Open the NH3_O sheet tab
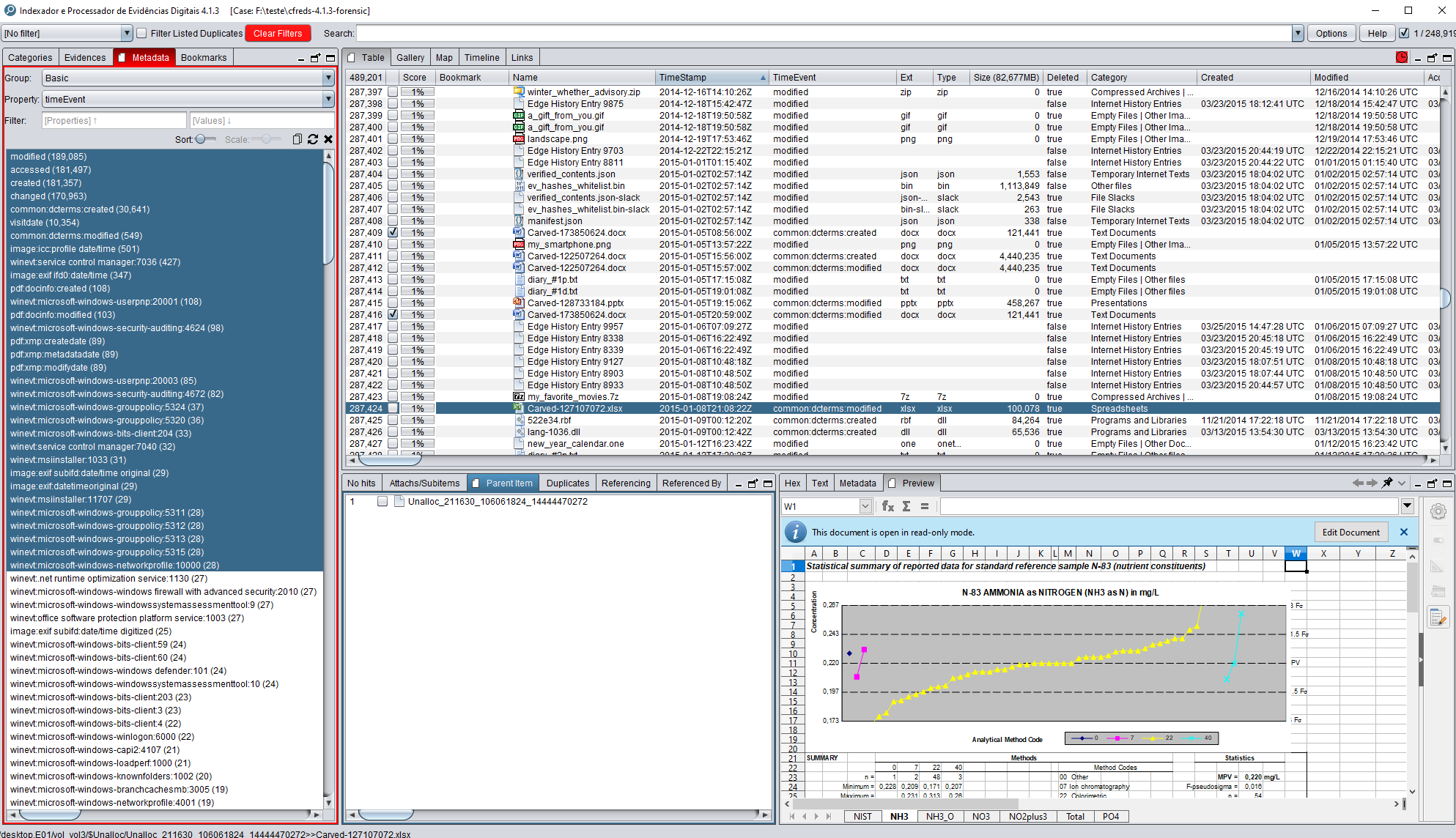Viewport: 1456px width, 838px height. click(940, 816)
